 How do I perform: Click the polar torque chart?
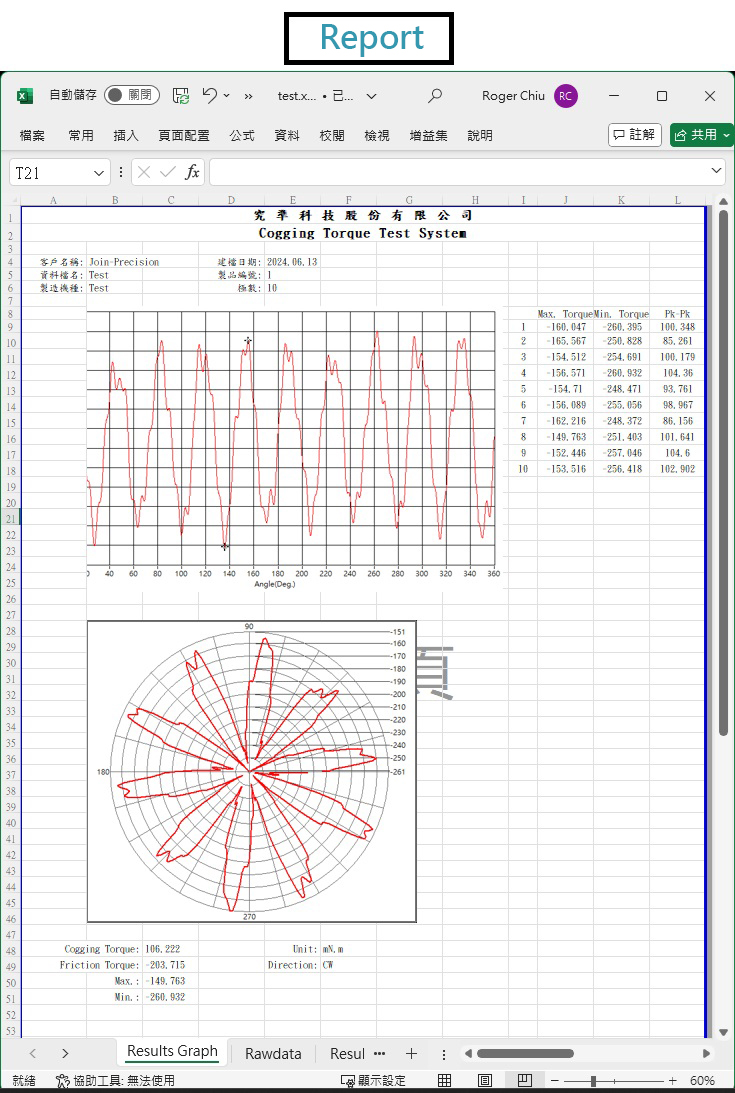point(252,771)
